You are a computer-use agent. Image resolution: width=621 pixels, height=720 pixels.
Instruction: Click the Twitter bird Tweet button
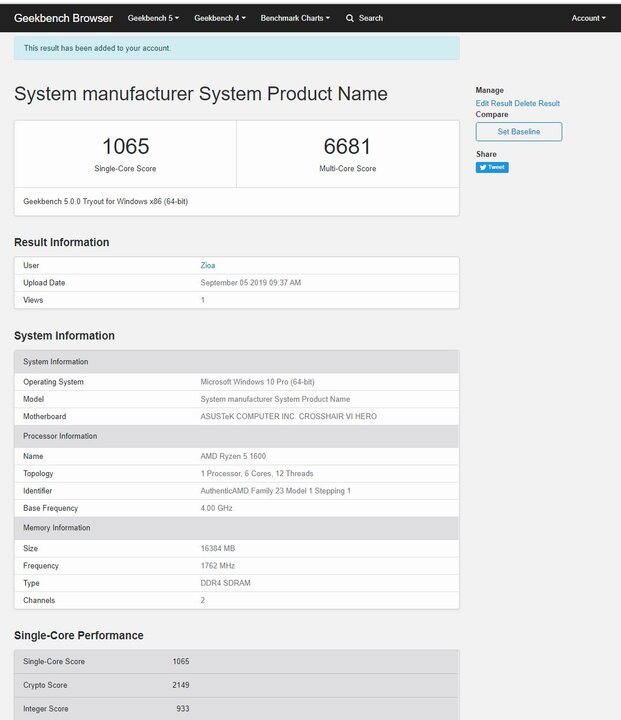(x=492, y=167)
